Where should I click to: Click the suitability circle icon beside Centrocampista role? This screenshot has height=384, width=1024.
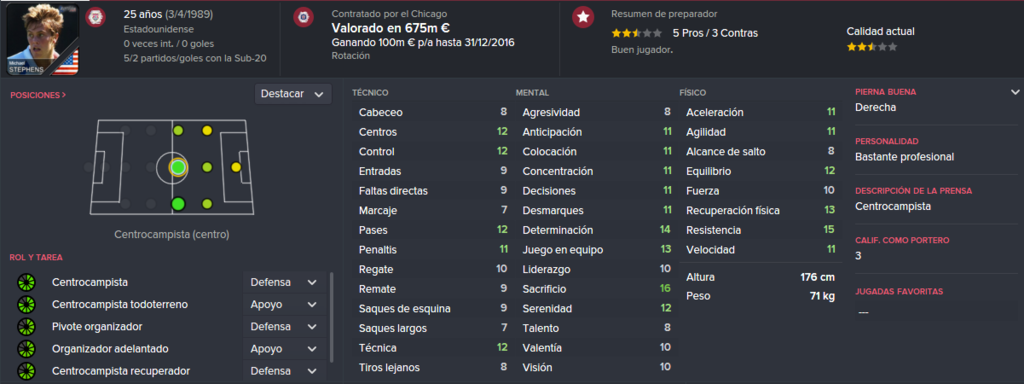coord(25,283)
